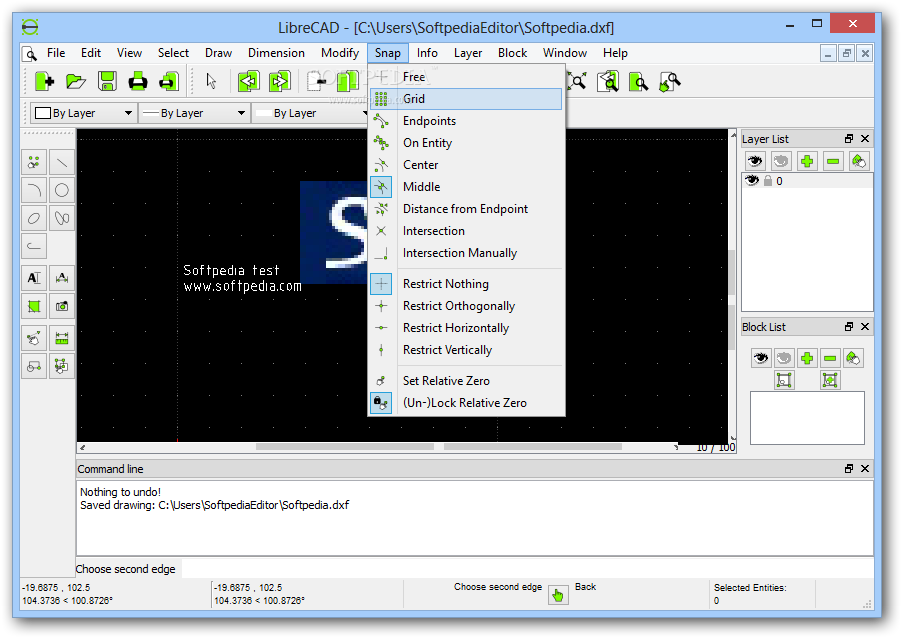The height and width of the screenshot is (638, 902).
Task: Select the Text tool in left toolbox
Action: [x=34, y=278]
